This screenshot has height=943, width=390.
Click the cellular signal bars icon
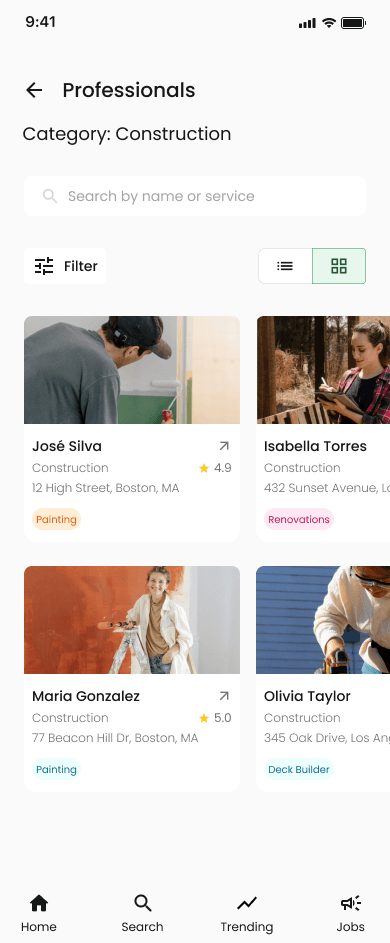click(x=307, y=23)
